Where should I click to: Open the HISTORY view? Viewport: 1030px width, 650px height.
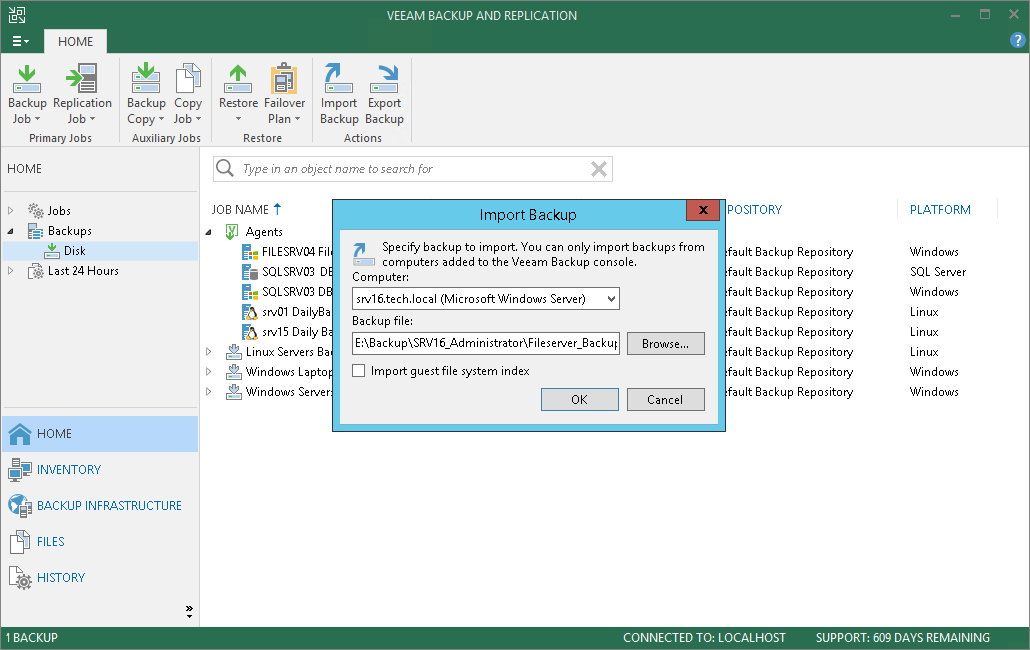point(100,578)
